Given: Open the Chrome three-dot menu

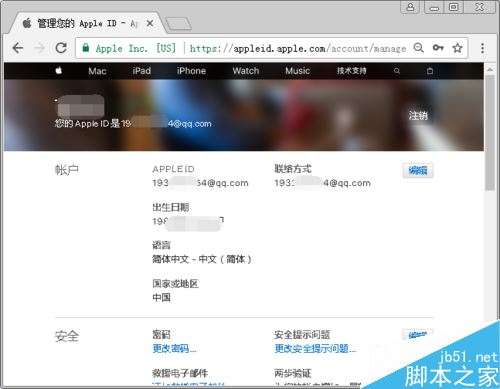Looking at the screenshot, I should (x=482, y=48).
